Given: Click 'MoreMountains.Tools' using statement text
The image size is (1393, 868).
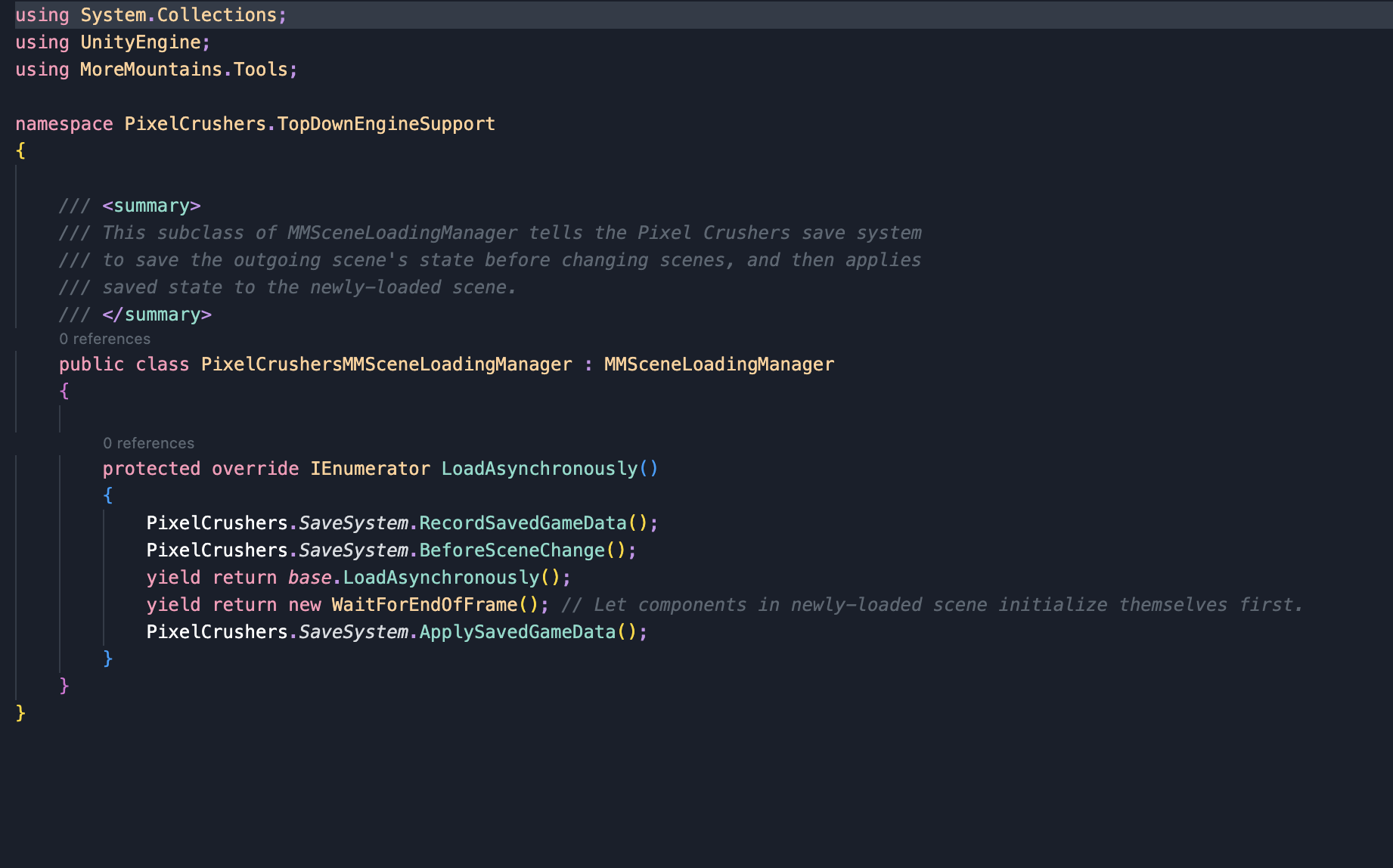Looking at the screenshot, I should pos(184,70).
